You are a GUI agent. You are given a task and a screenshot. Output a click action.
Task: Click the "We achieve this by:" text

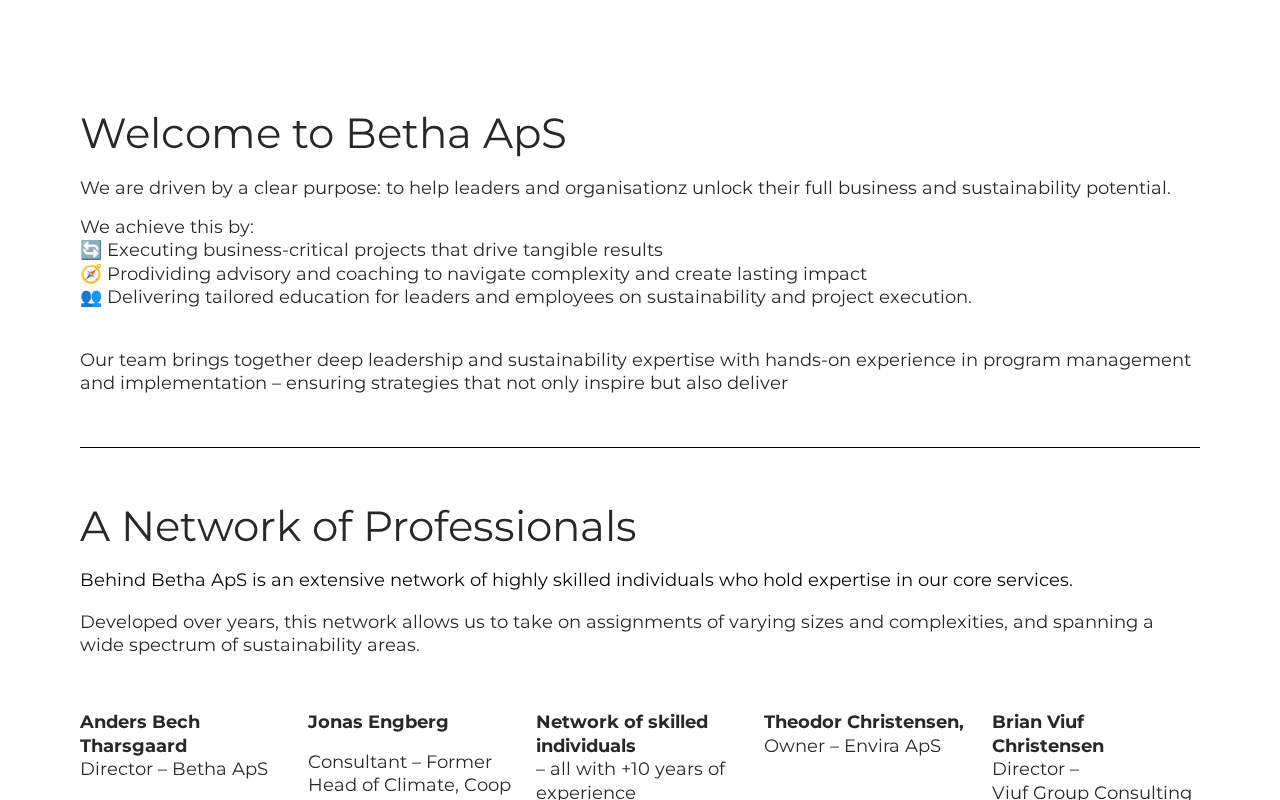pyautogui.click(x=167, y=227)
